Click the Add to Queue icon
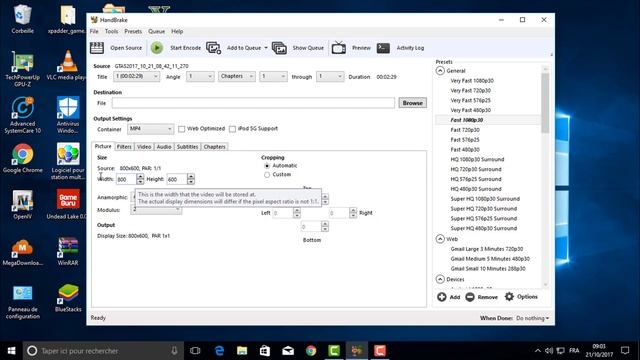The height and width of the screenshot is (360, 640). coord(213,48)
